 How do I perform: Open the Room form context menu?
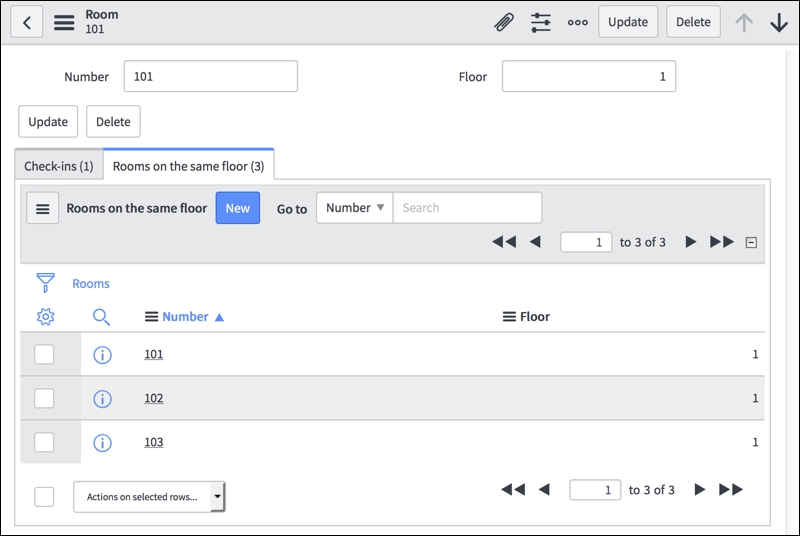tap(64, 22)
